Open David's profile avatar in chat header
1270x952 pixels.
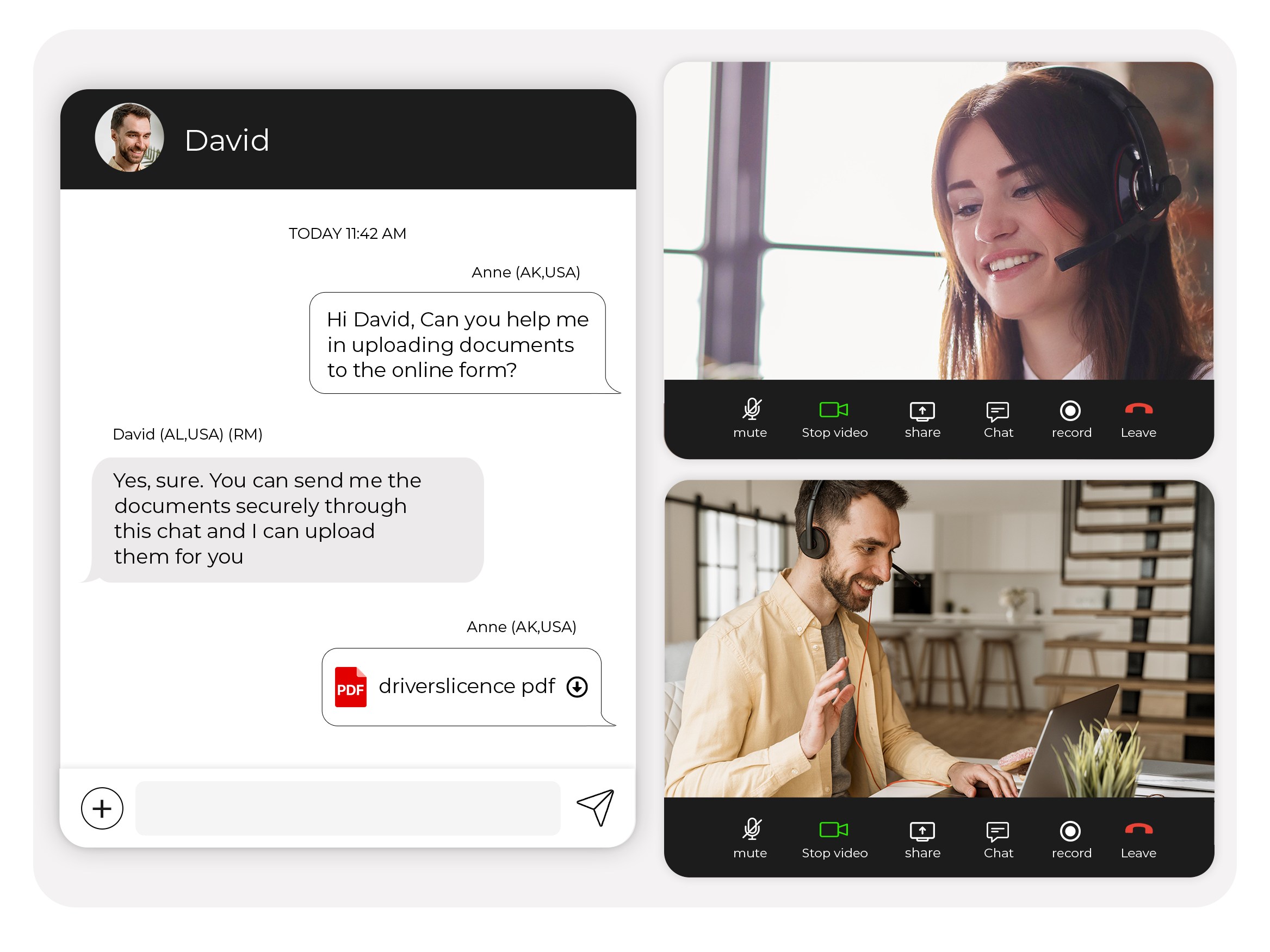pos(130,138)
